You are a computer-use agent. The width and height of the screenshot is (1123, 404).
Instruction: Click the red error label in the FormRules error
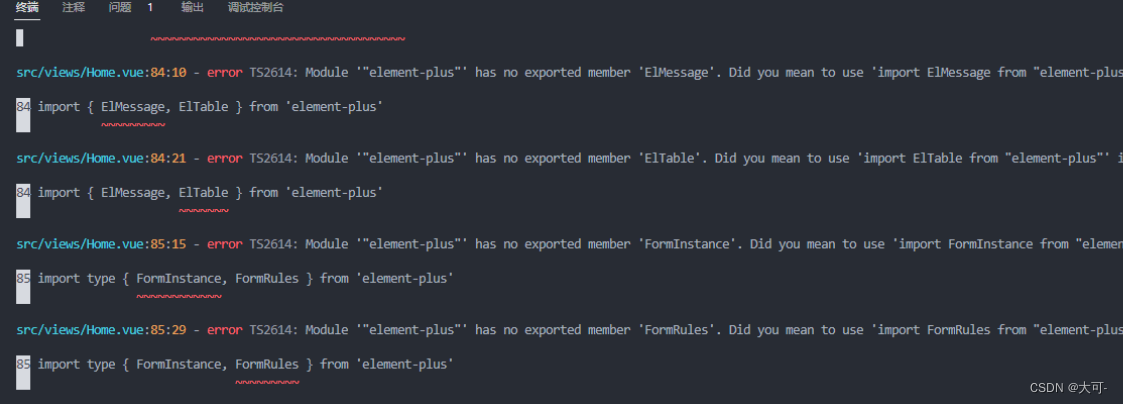click(225, 330)
